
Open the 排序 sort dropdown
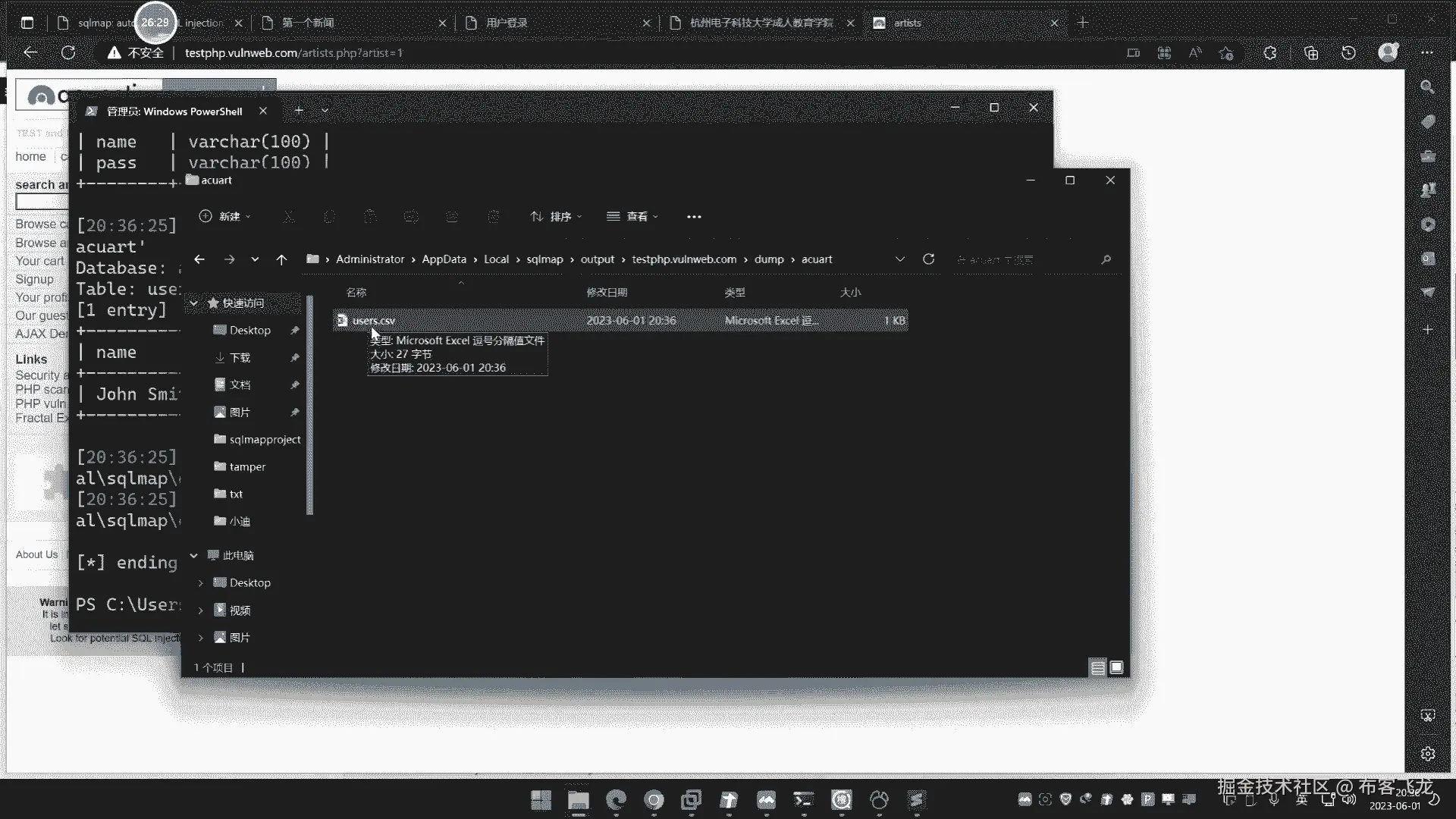tap(557, 217)
